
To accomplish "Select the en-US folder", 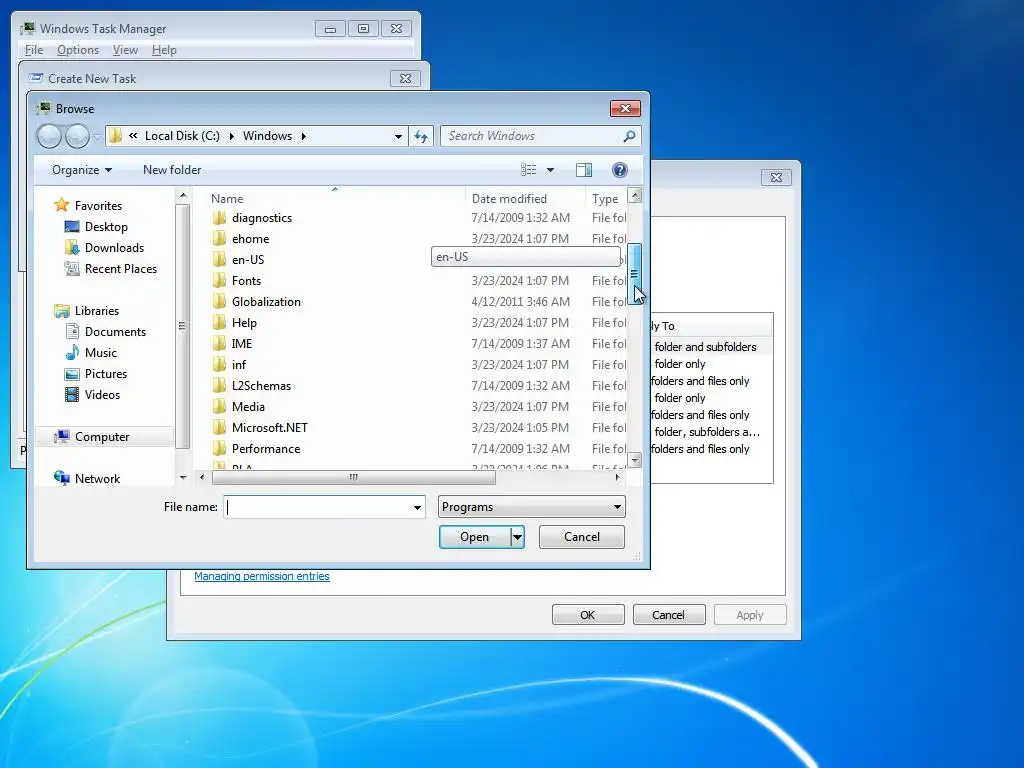I will pyautogui.click(x=248, y=260).
